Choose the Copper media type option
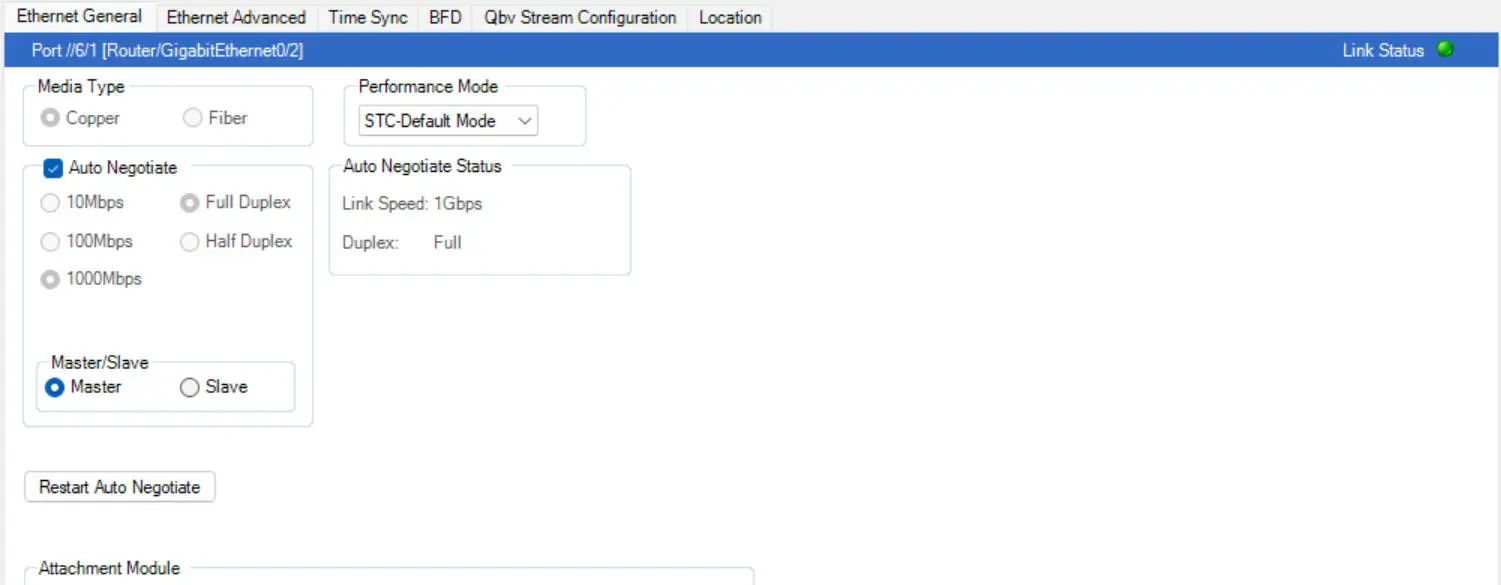The height and width of the screenshot is (585, 1501). click(49, 118)
